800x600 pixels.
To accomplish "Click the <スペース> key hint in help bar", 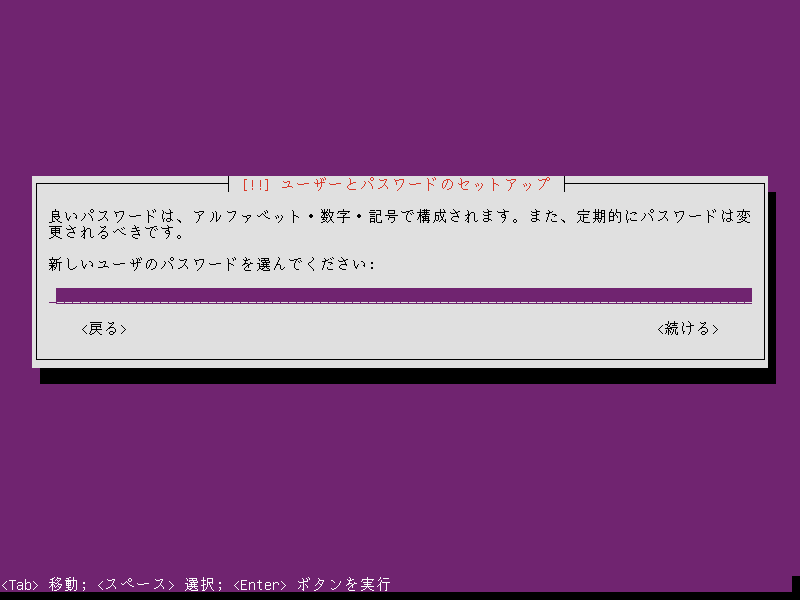I will point(140,584).
